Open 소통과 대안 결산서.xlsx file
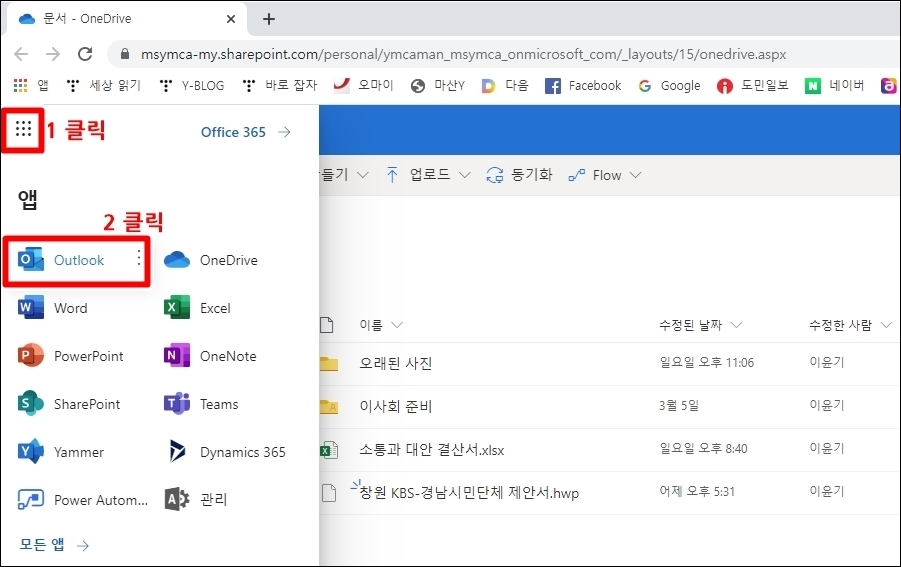Image resolution: width=901 pixels, height=567 pixels. pos(432,449)
